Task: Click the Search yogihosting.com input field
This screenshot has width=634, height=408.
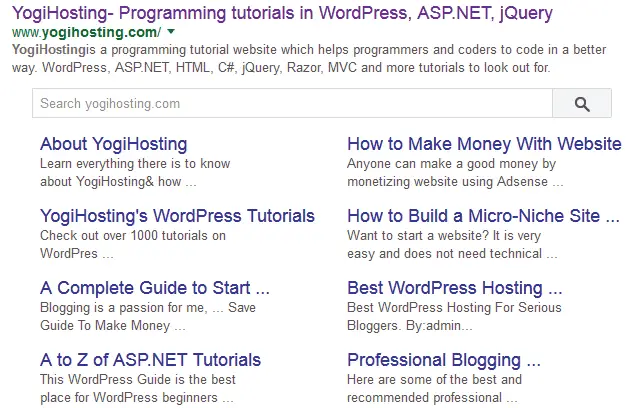Action: point(292,104)
